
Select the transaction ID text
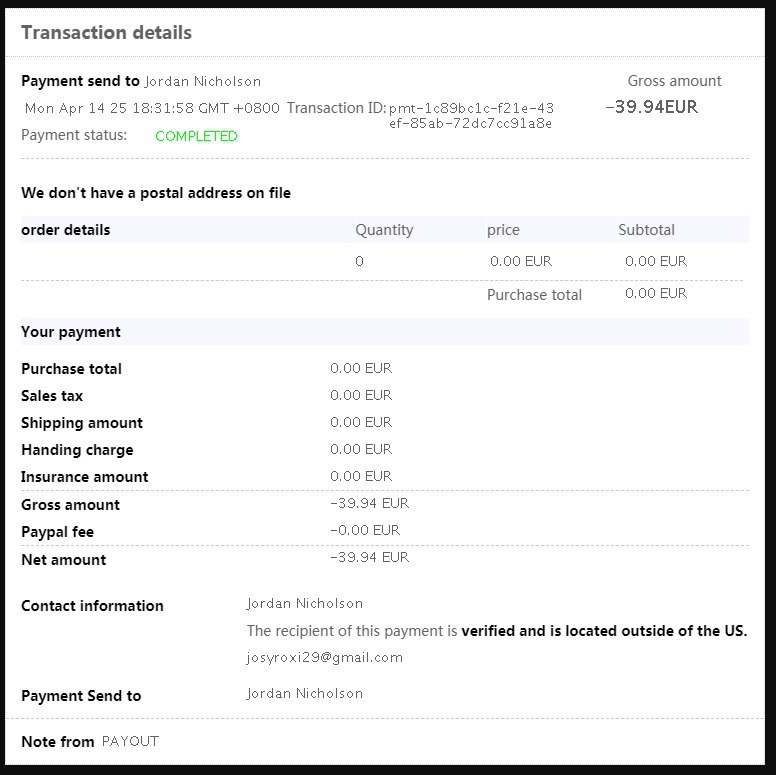[x=471, y=115]
